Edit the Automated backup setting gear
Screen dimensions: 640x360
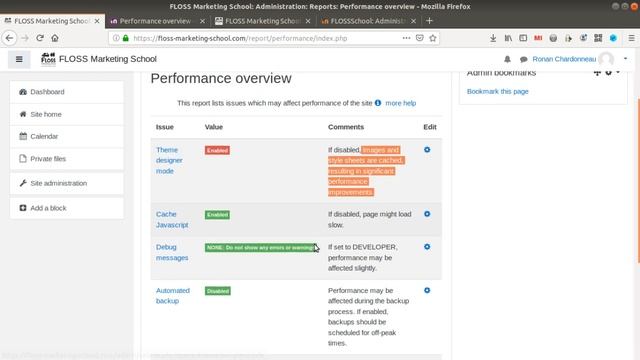pos(427,290)
